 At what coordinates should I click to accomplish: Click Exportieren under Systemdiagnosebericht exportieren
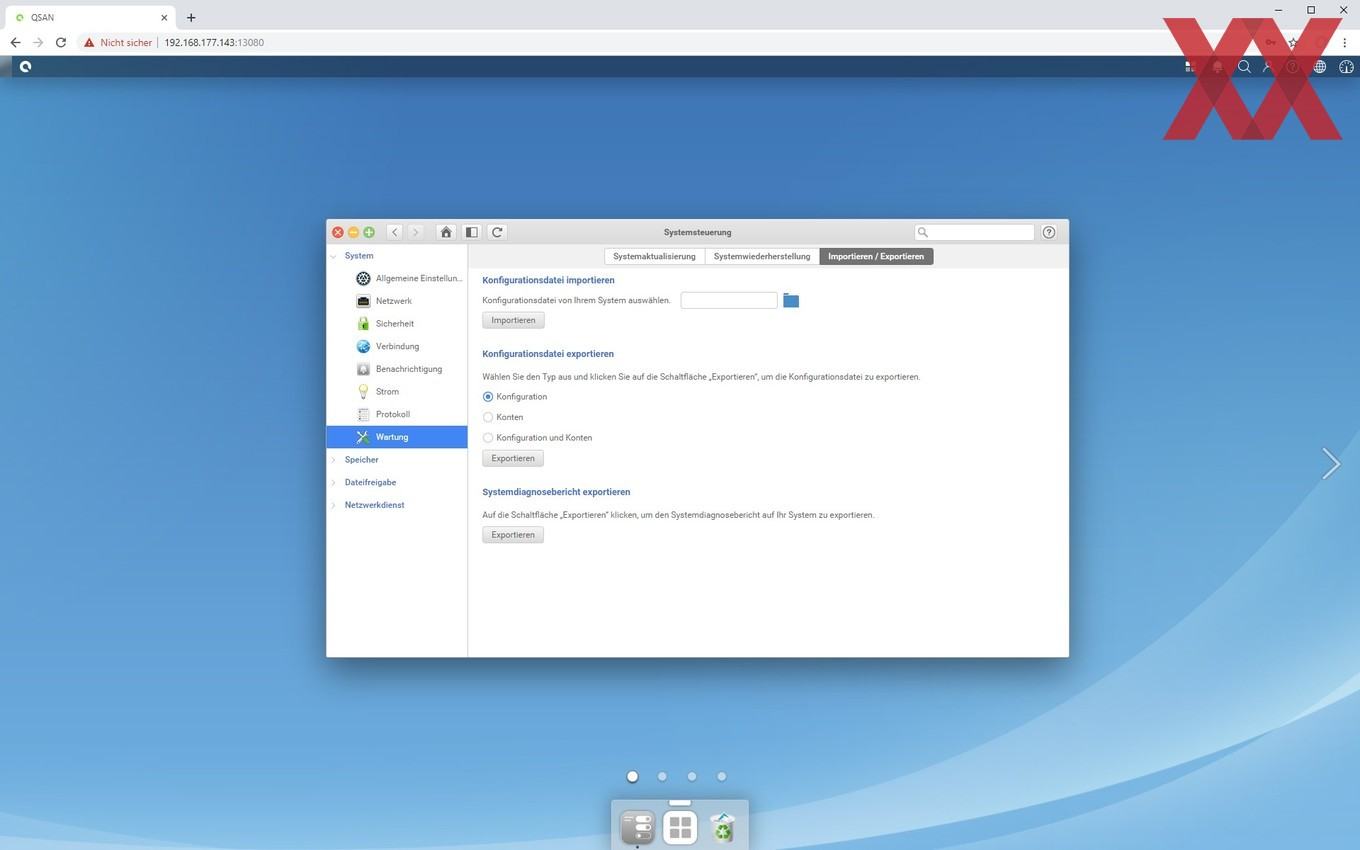click(x=513, y=535)
